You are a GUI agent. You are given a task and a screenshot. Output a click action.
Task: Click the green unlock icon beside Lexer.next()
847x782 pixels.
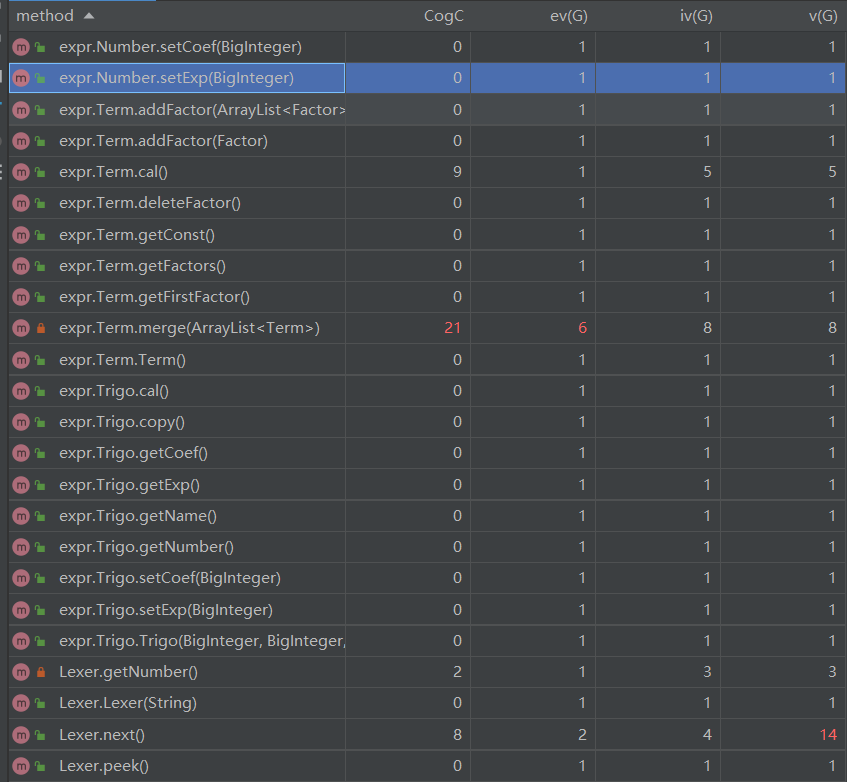(40, 734)
